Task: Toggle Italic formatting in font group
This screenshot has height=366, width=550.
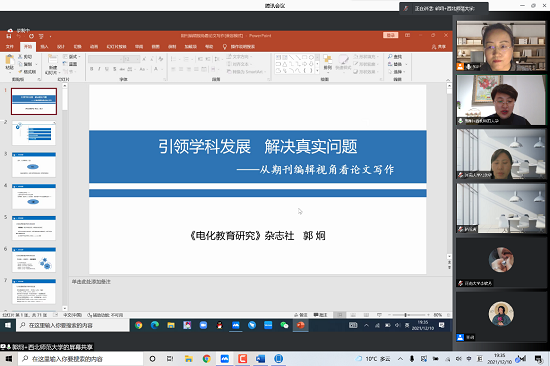Action: (99, 69)
